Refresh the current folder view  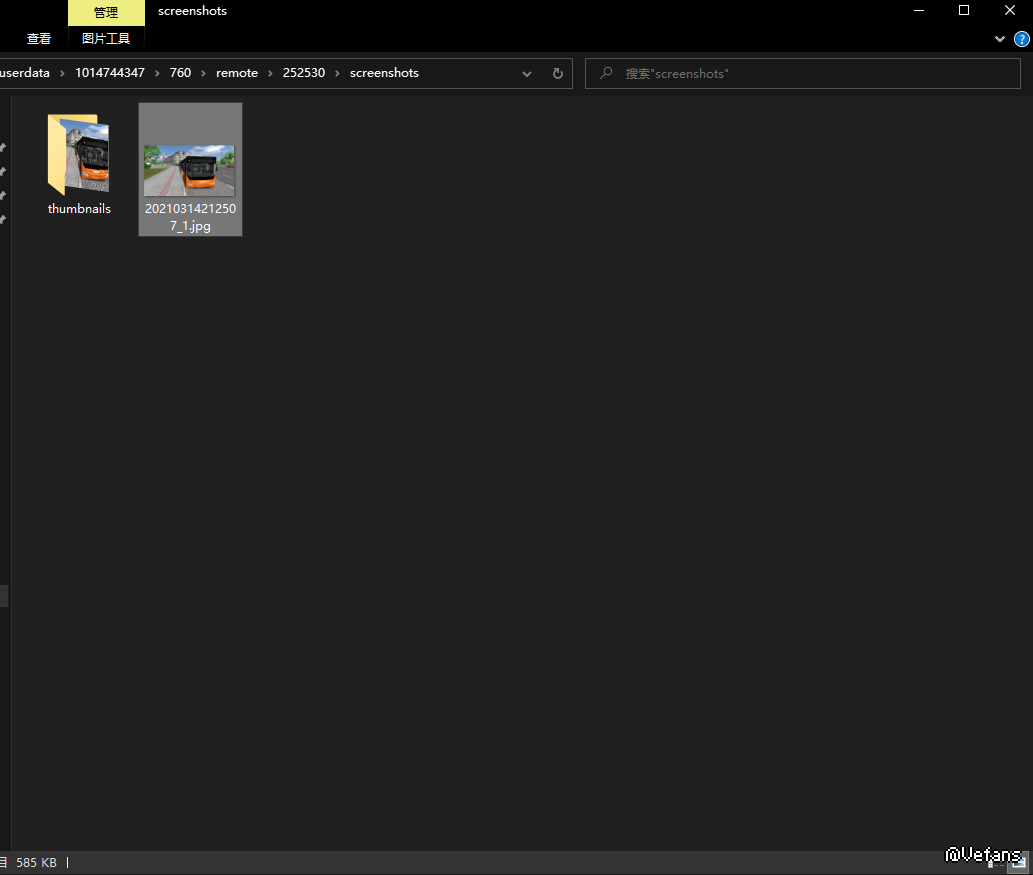(557, 74)
